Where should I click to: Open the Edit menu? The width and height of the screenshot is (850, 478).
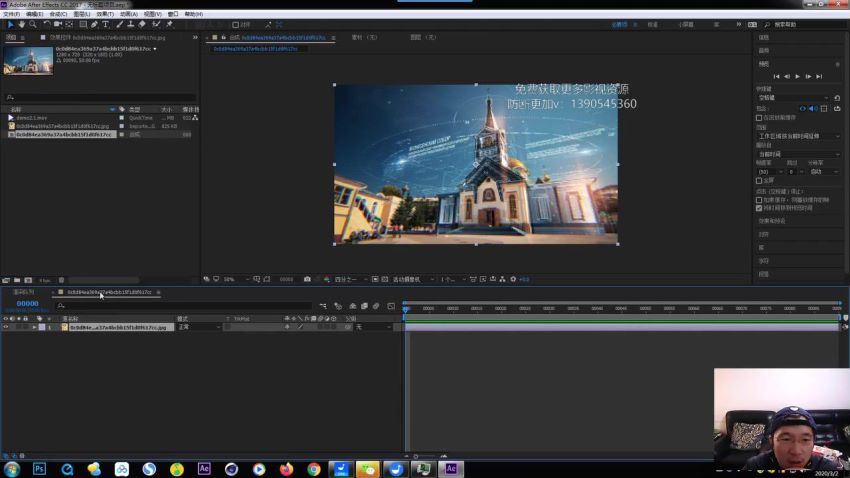point(34,14)
